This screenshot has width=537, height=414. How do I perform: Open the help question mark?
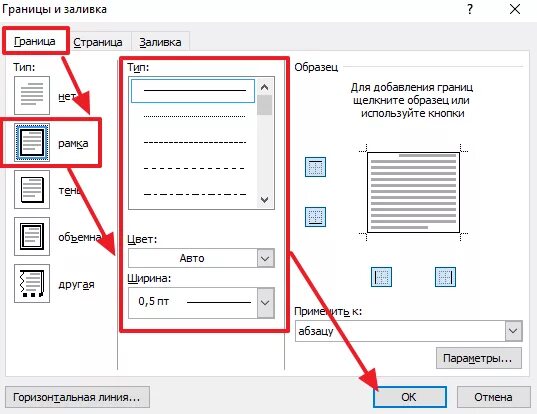[470, 9]
